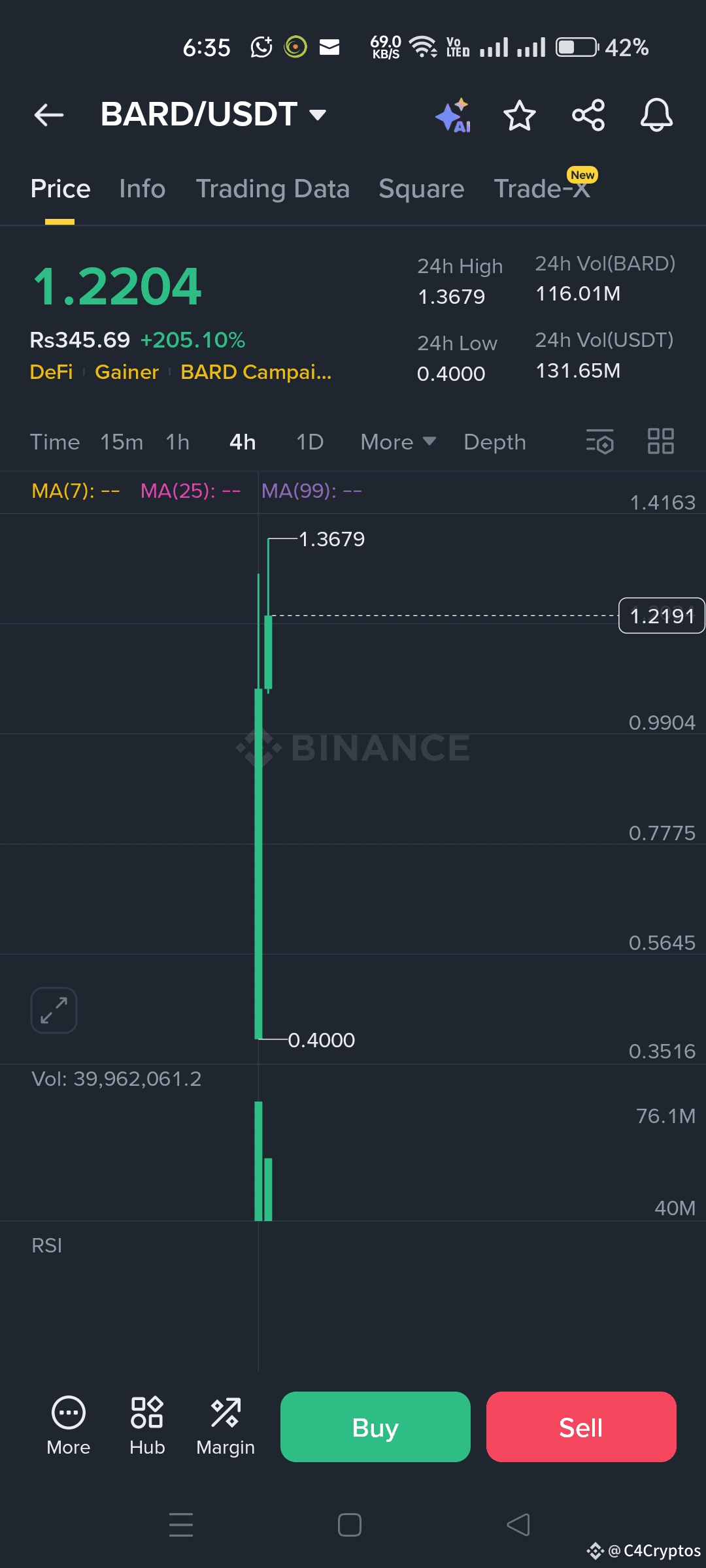This screenshot has width=706, height=1568.
Task: Switch chart interval to 15m
Action: tap(122, 442)
